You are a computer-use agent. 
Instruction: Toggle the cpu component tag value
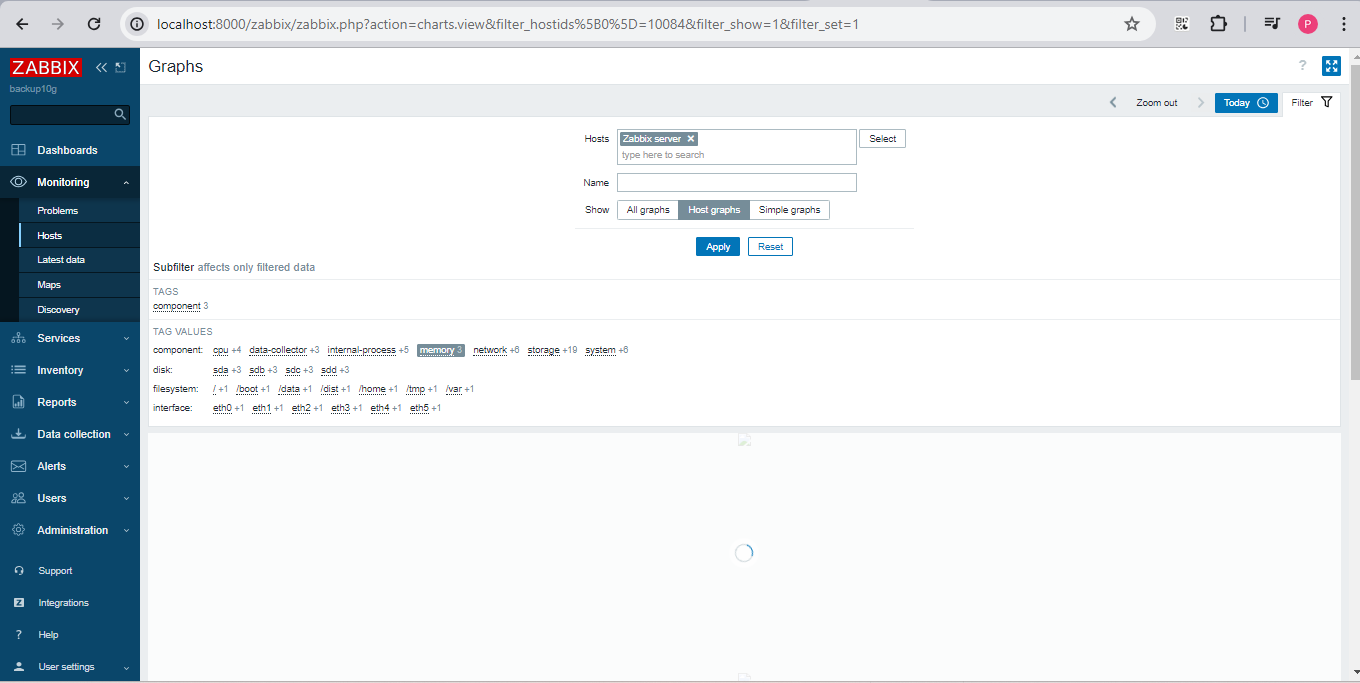click(221, 350)
